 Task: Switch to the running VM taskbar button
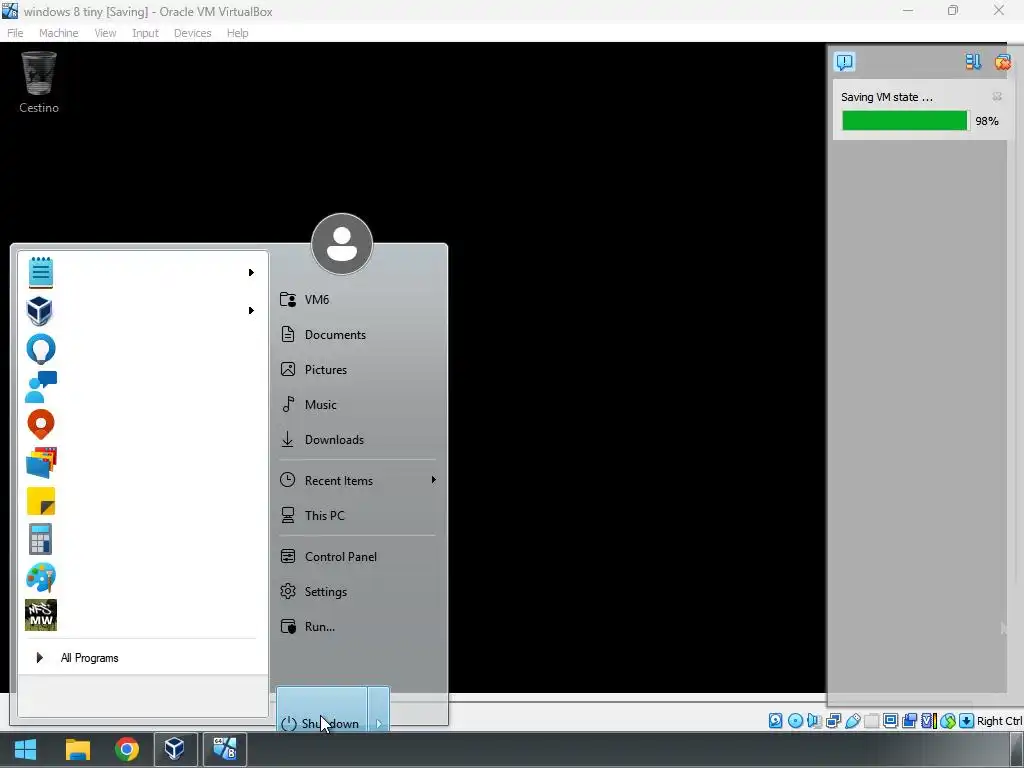pos(225,749)
